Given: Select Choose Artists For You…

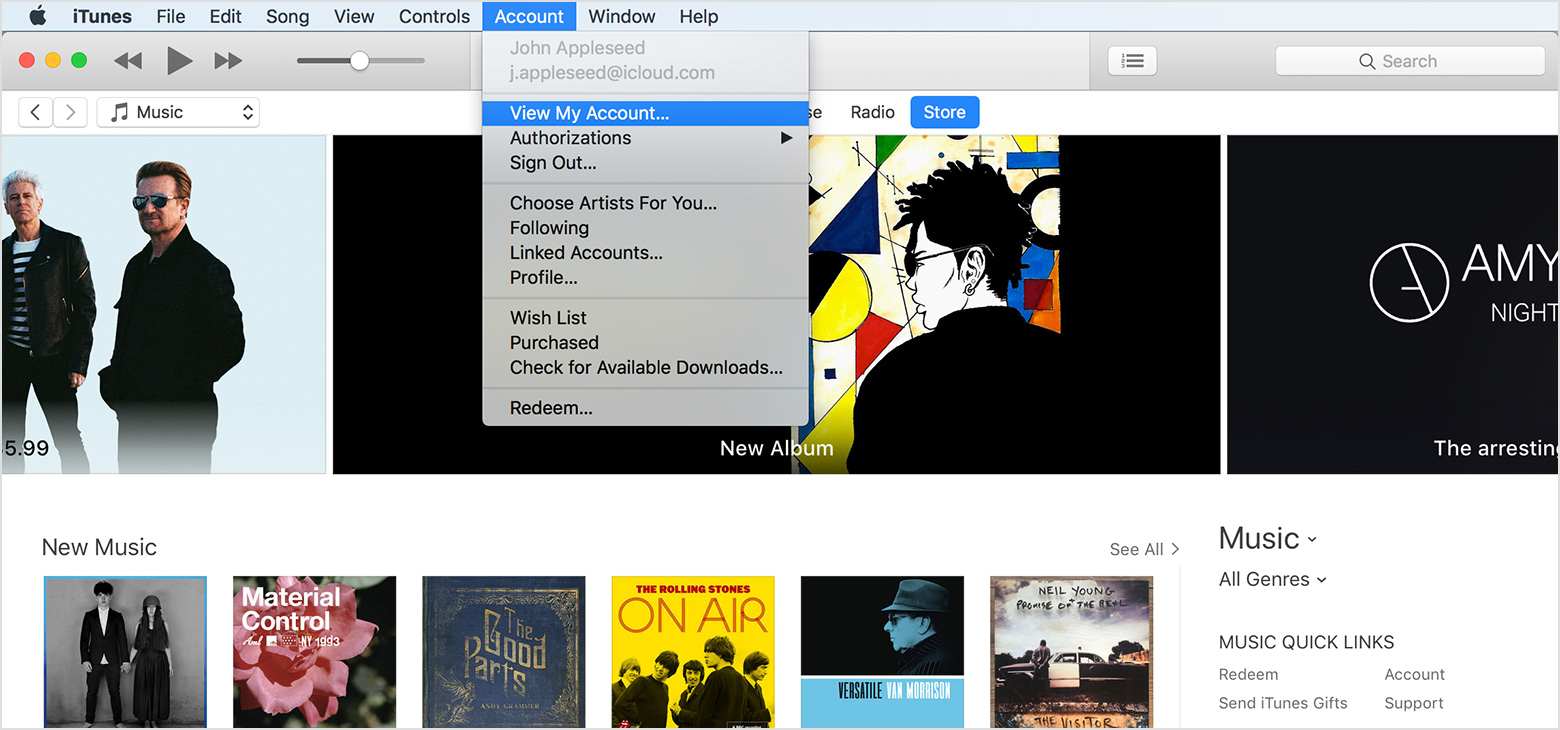Looking at the screenshot, I should pos(645,203).
